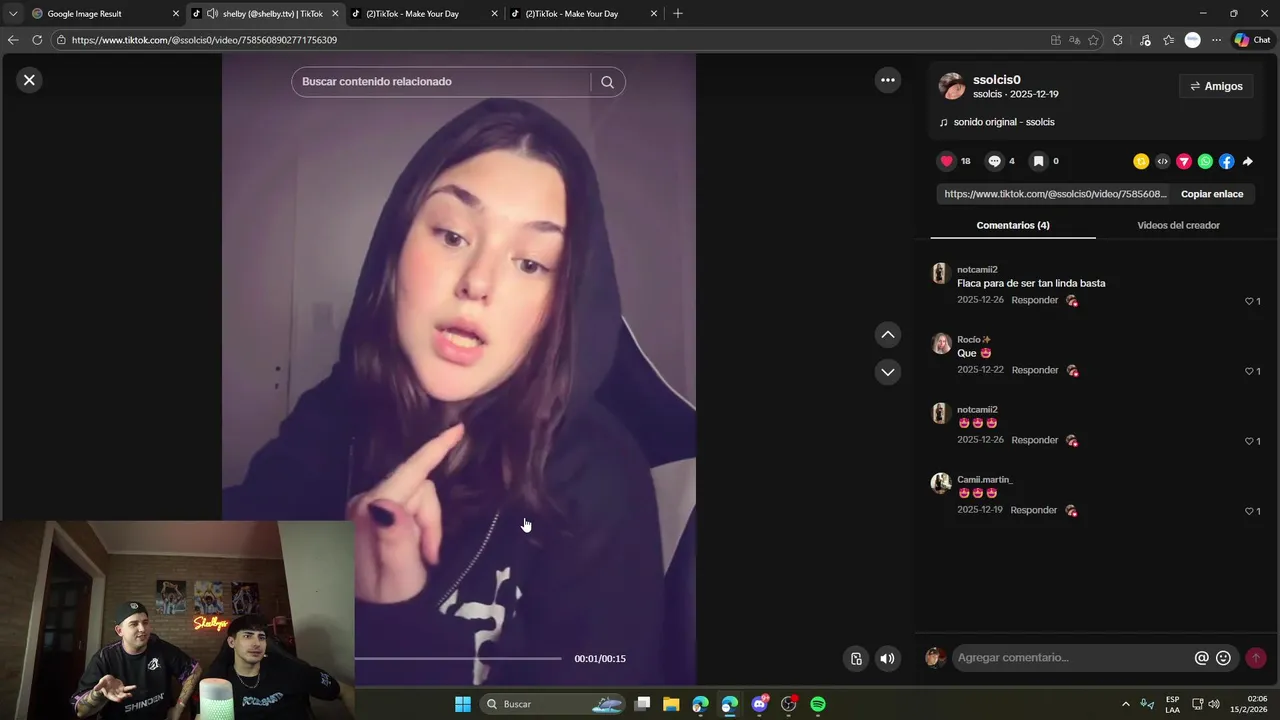Click the Amigos button

point(1216,87)
